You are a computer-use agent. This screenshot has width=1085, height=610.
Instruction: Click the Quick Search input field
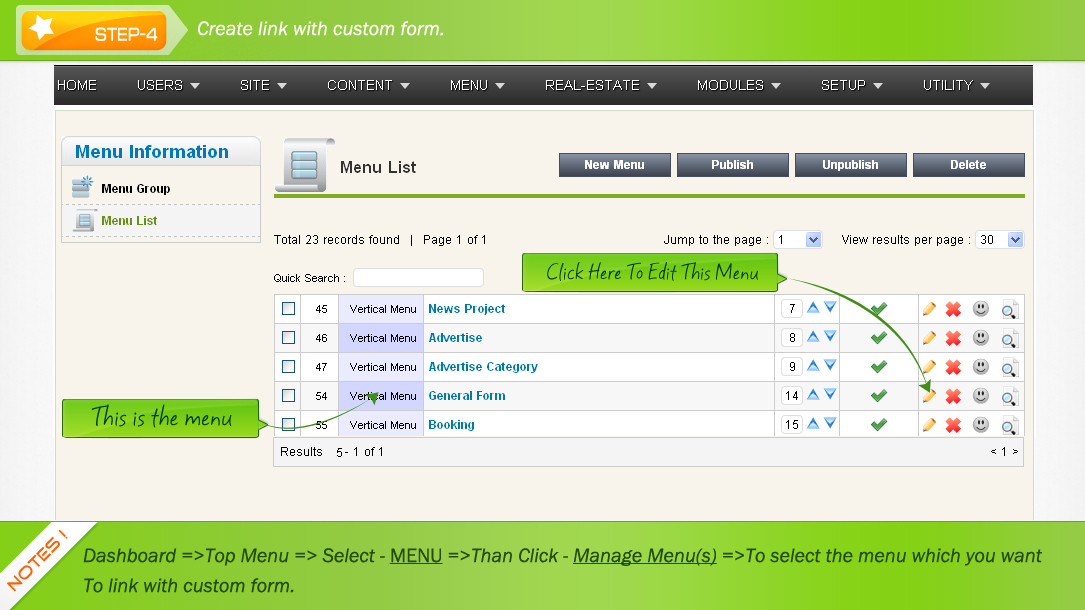click(x=418, y=278)
